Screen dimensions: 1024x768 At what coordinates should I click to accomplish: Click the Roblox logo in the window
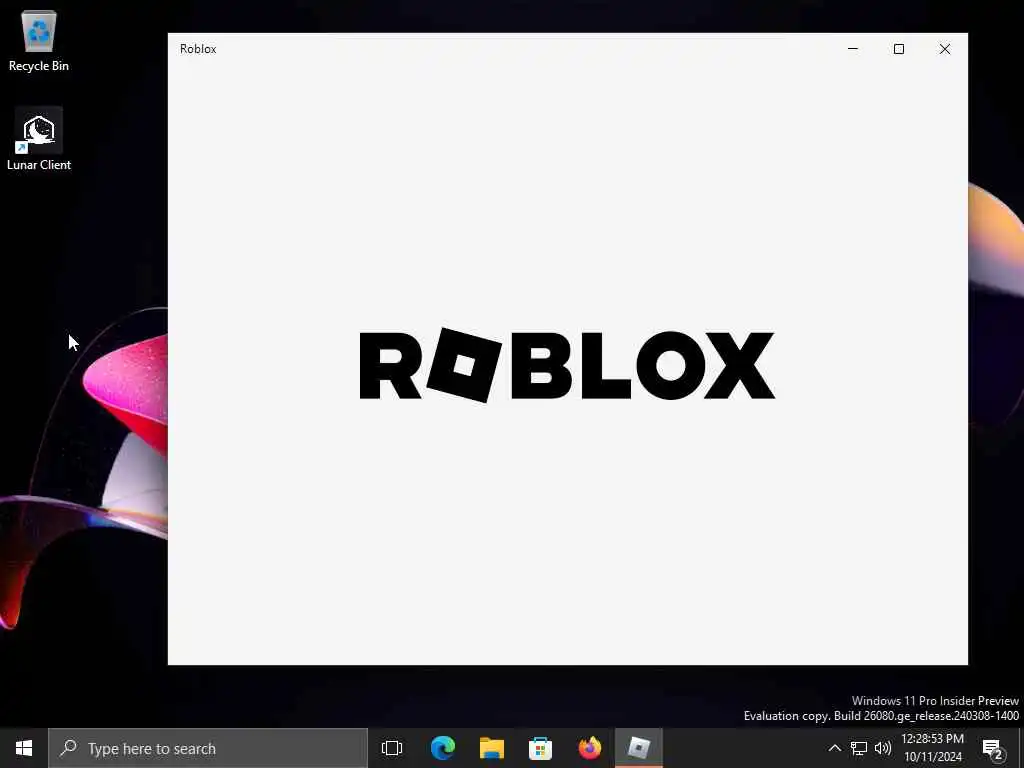(x=567, y=365)
